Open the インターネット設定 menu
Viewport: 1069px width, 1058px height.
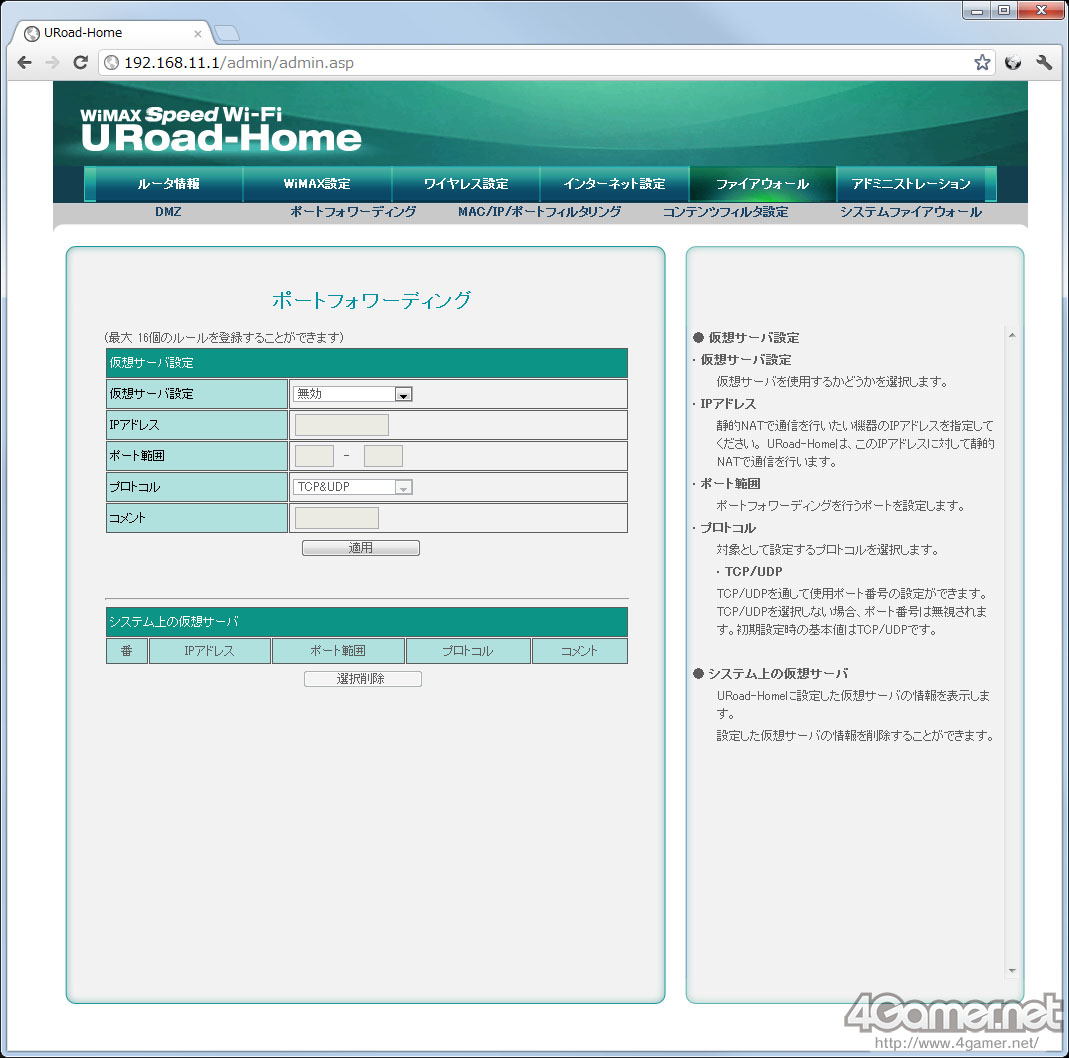point(614,183)
